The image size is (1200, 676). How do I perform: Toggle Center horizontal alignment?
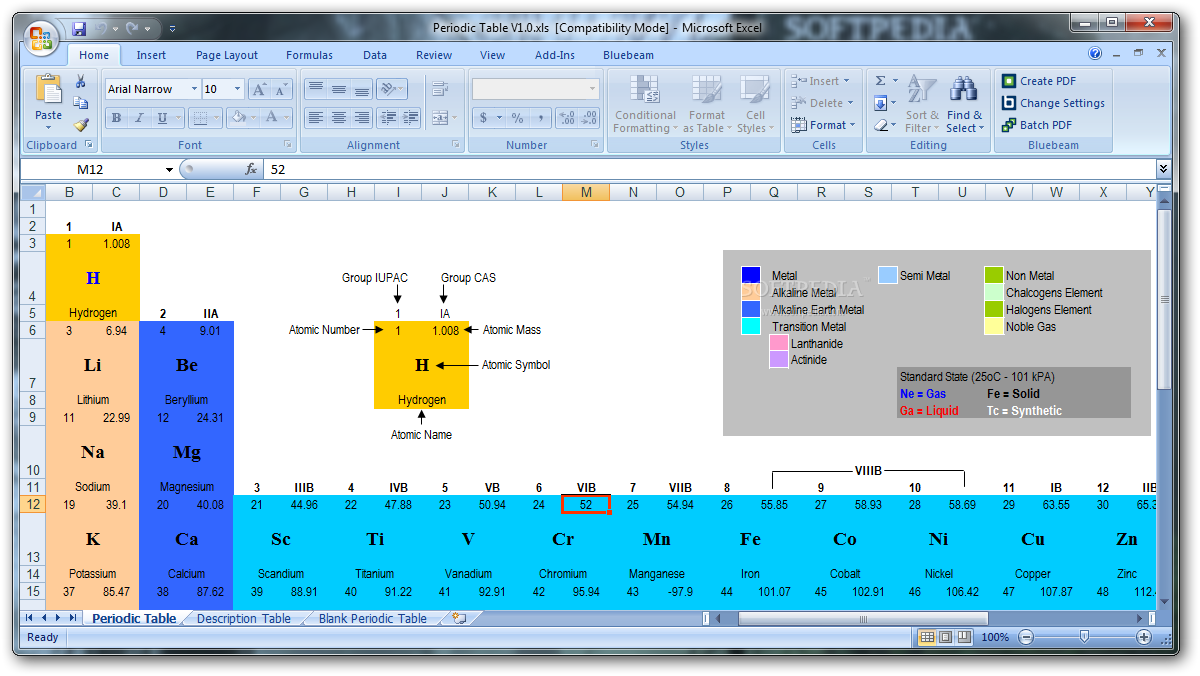[338, 118]
